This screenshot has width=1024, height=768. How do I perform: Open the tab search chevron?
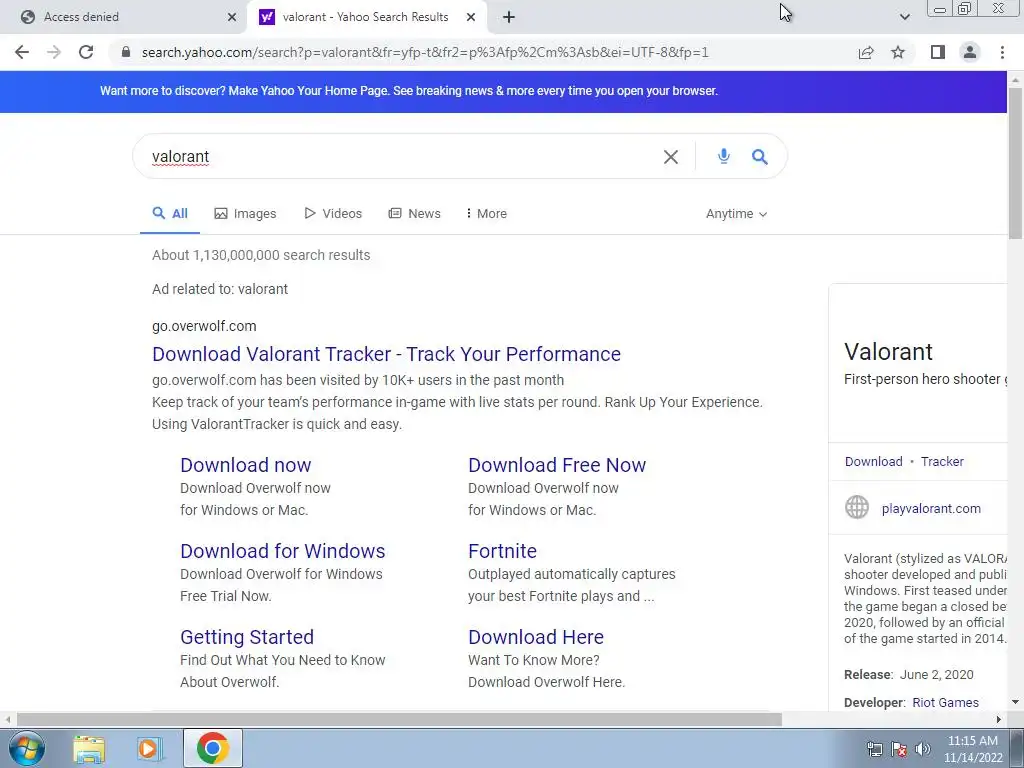click(x=904, y=17)
